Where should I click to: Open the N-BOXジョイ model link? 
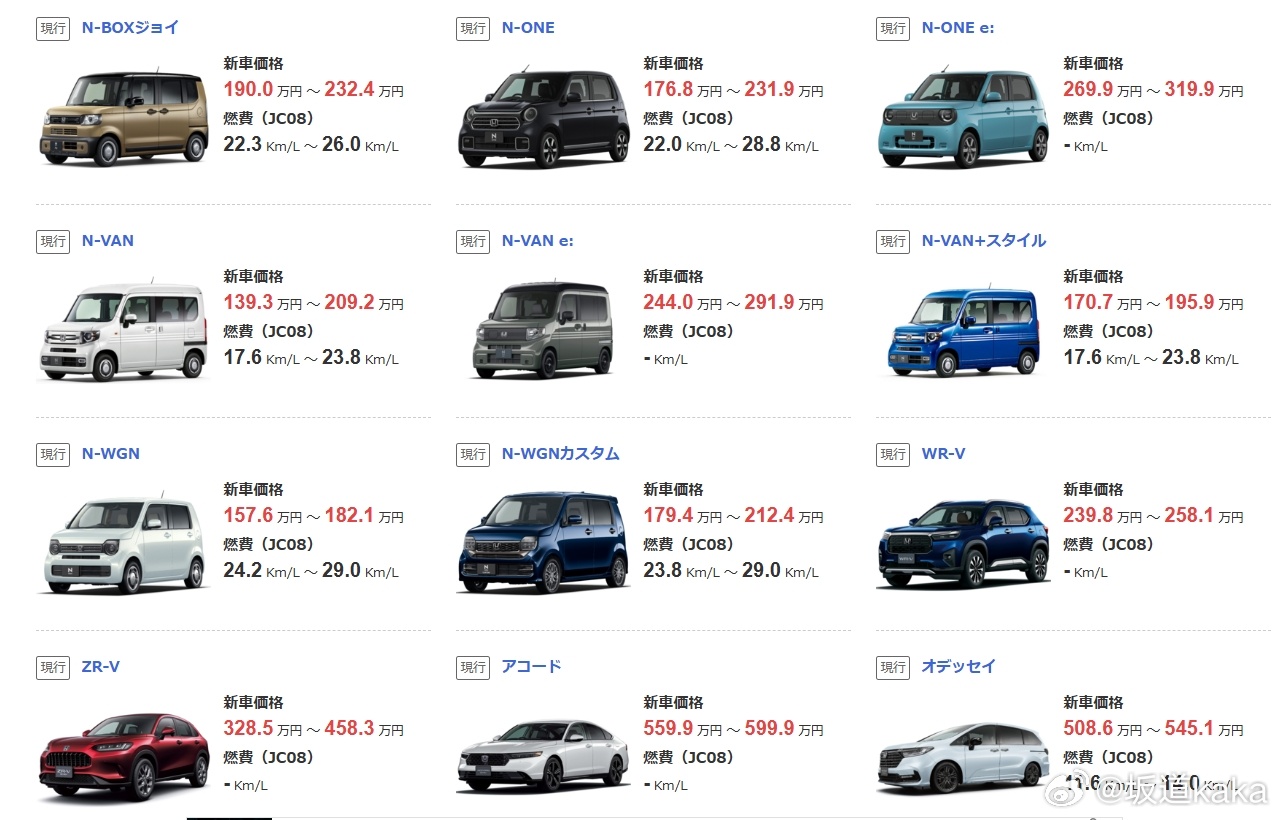[130, 28]
